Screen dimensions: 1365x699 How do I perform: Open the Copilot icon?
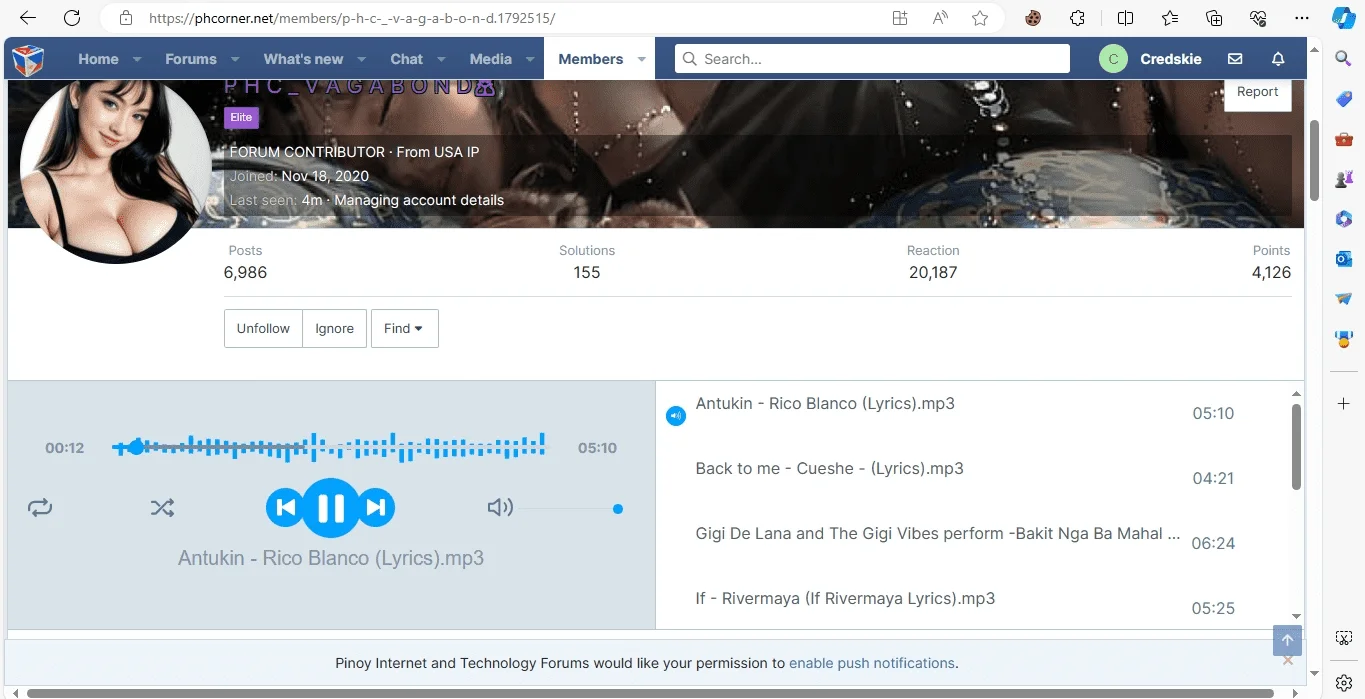click(1344, 18)
